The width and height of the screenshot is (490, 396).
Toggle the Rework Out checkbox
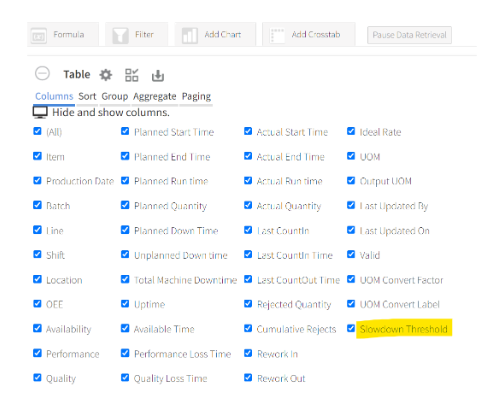(248, 378)
